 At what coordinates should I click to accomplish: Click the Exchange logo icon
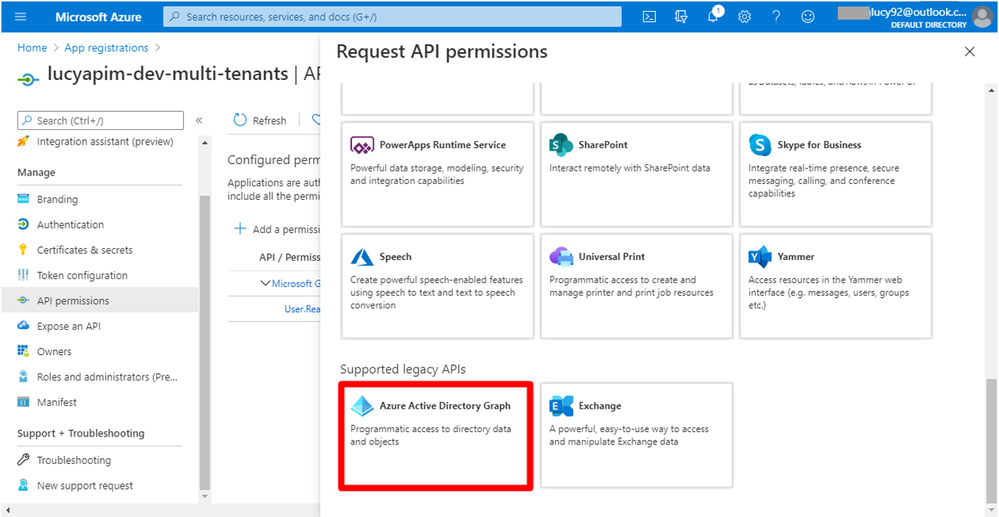click(x=561, y=406)
